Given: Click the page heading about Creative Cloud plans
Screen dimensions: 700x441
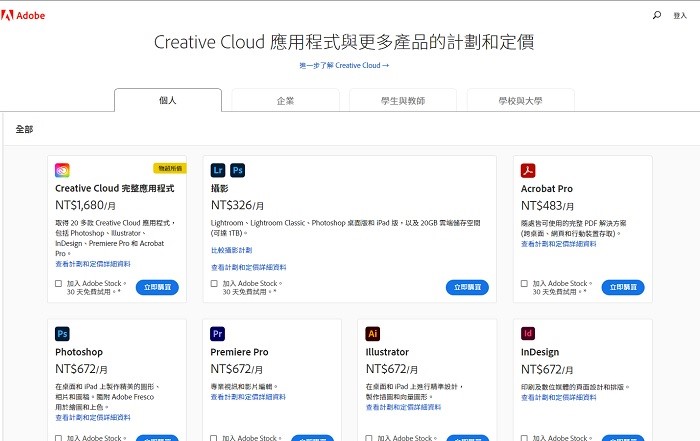Looking at the screenshot, I should (x=344, y=42).
